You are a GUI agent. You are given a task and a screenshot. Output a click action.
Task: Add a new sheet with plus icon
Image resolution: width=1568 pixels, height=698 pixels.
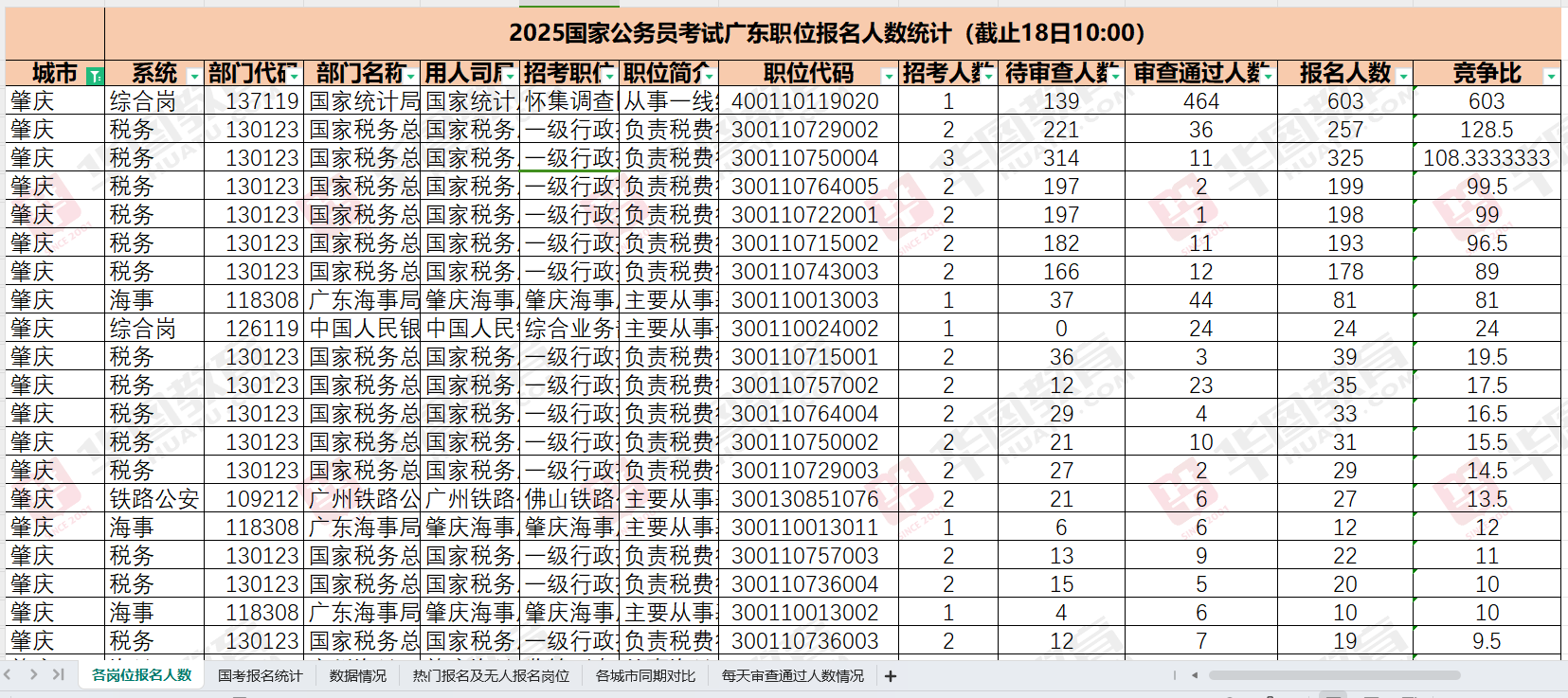[x=890, y=676]
